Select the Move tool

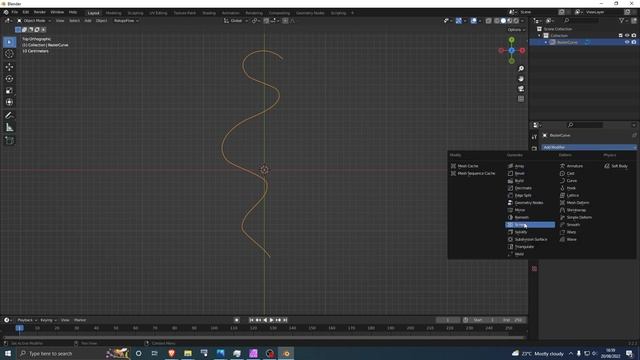pos(9,67)
